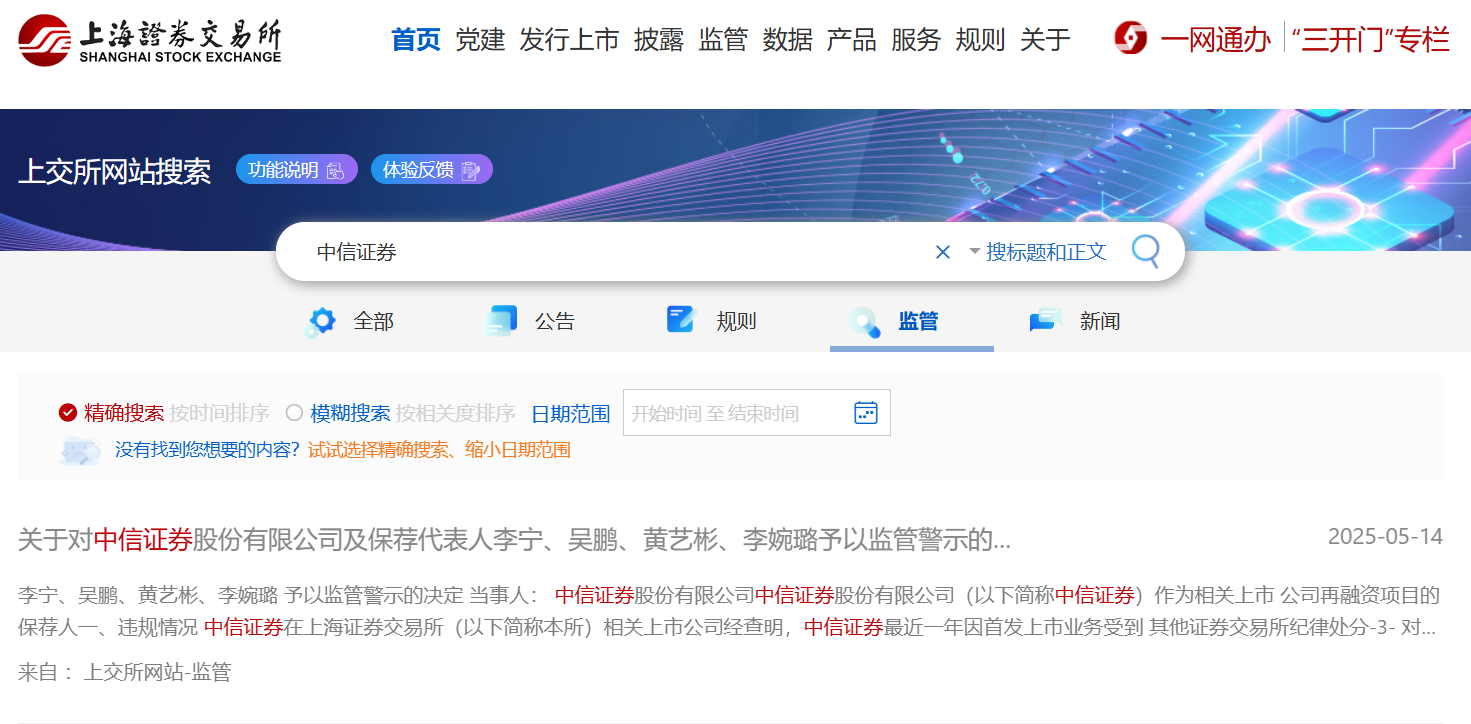Viewport: 1471px width, 724px height.
Task: Click the 来自： 上交所网站-监管 source text
Action: tap(124, 672)
